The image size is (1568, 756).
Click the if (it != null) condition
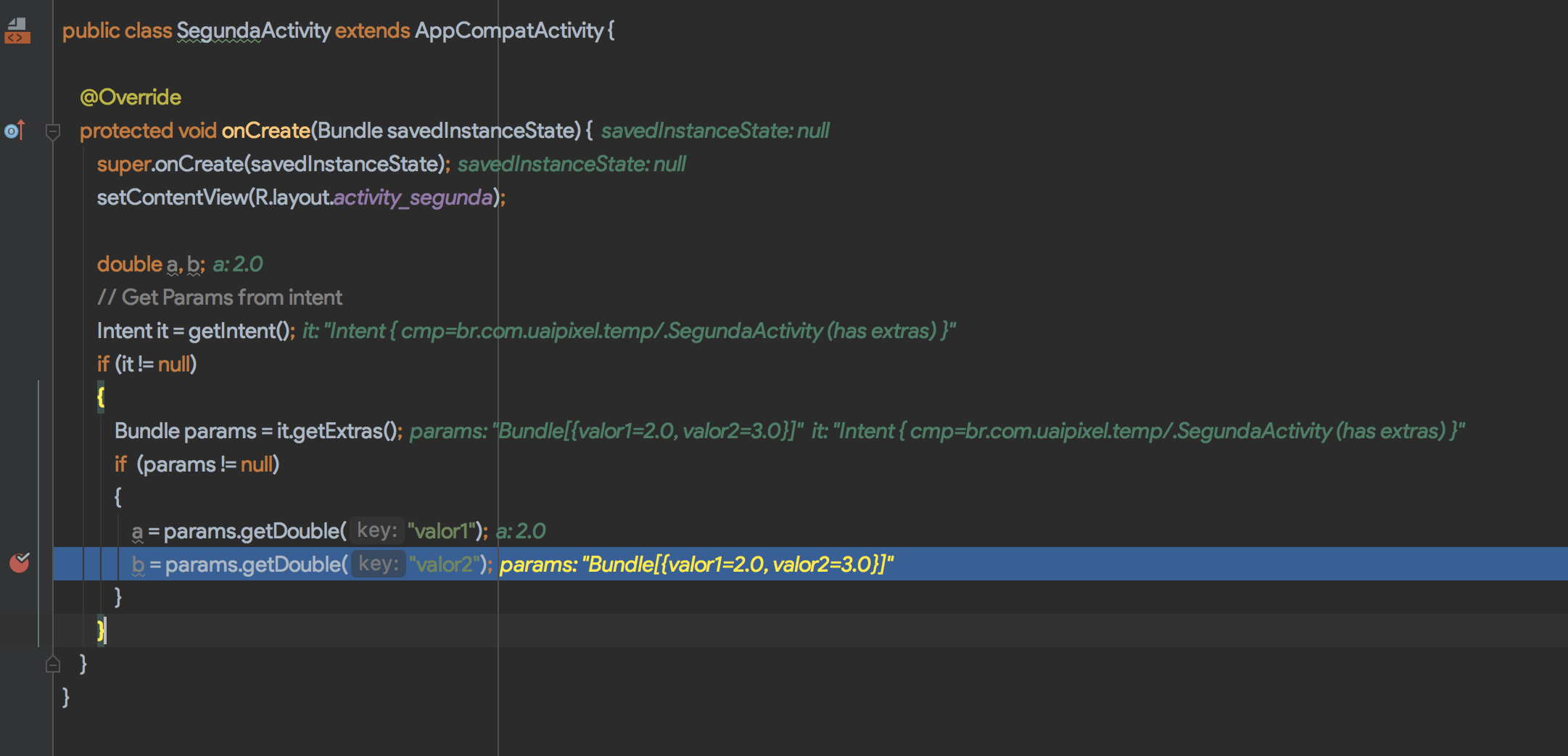coord(147,364)
